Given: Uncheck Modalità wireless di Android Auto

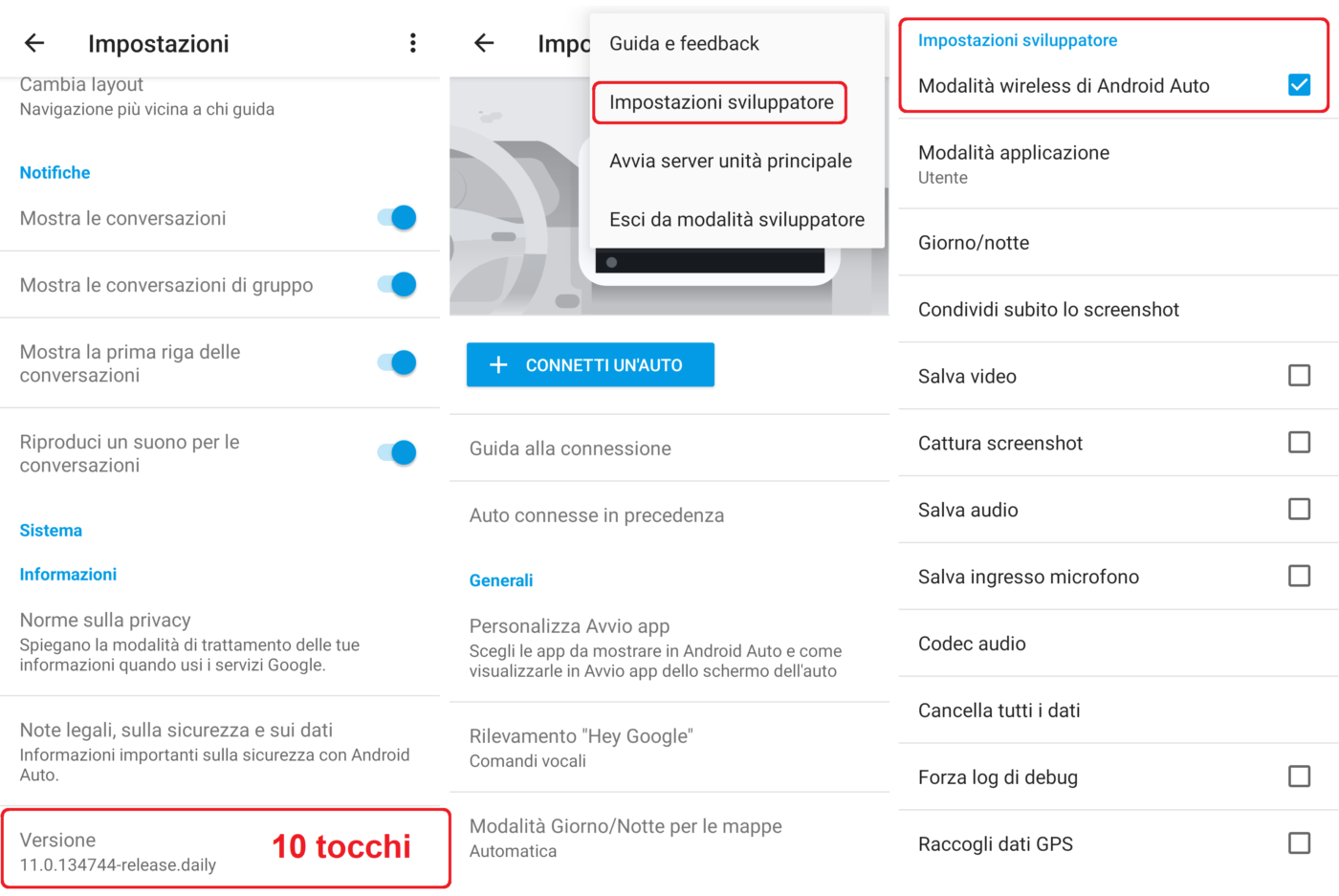Looking at the screenshot, I should pos(1299,85).
